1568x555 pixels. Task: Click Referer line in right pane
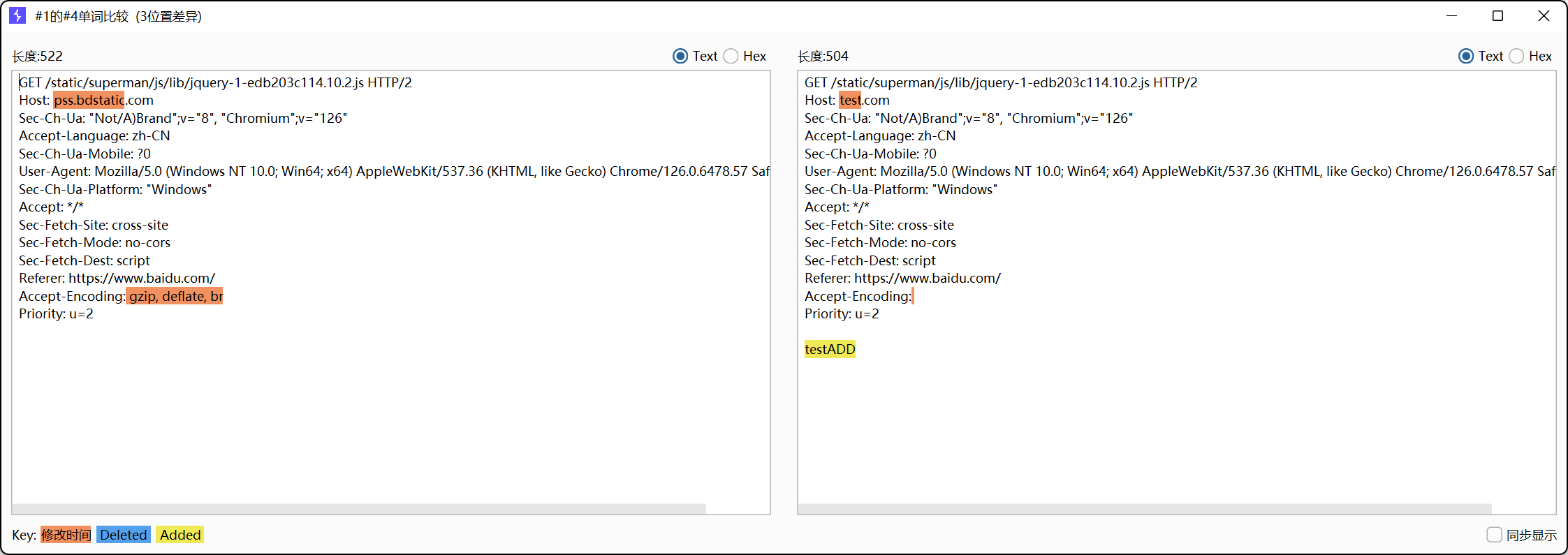coord(902,278)
